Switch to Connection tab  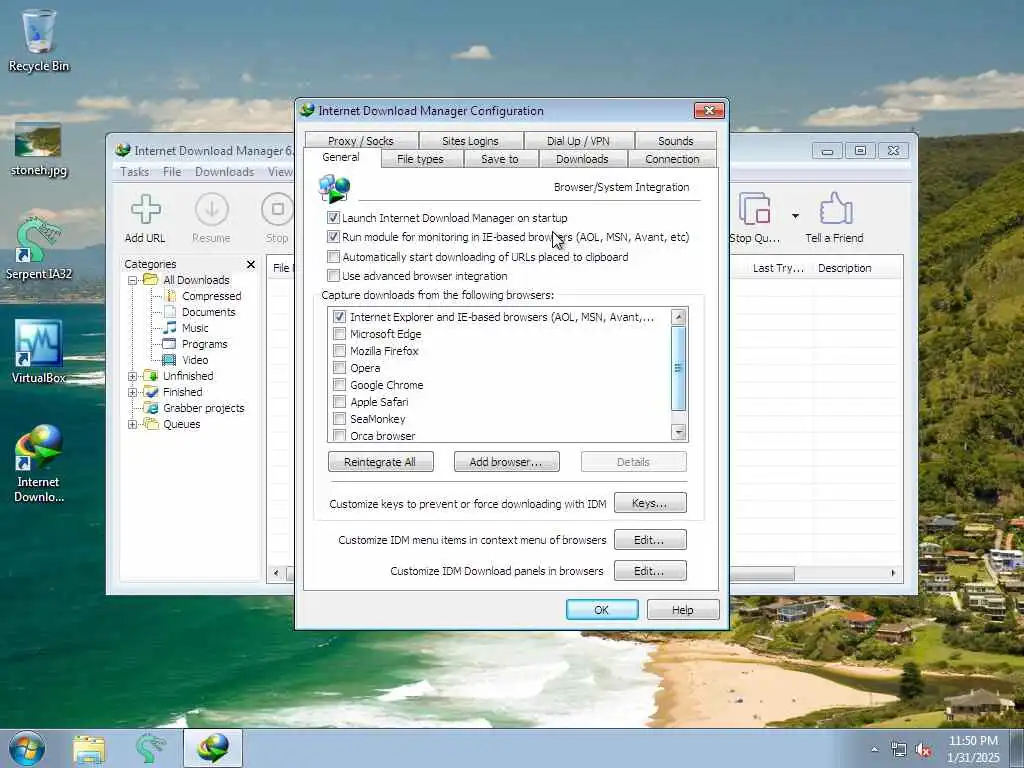(x=672, y=159)
